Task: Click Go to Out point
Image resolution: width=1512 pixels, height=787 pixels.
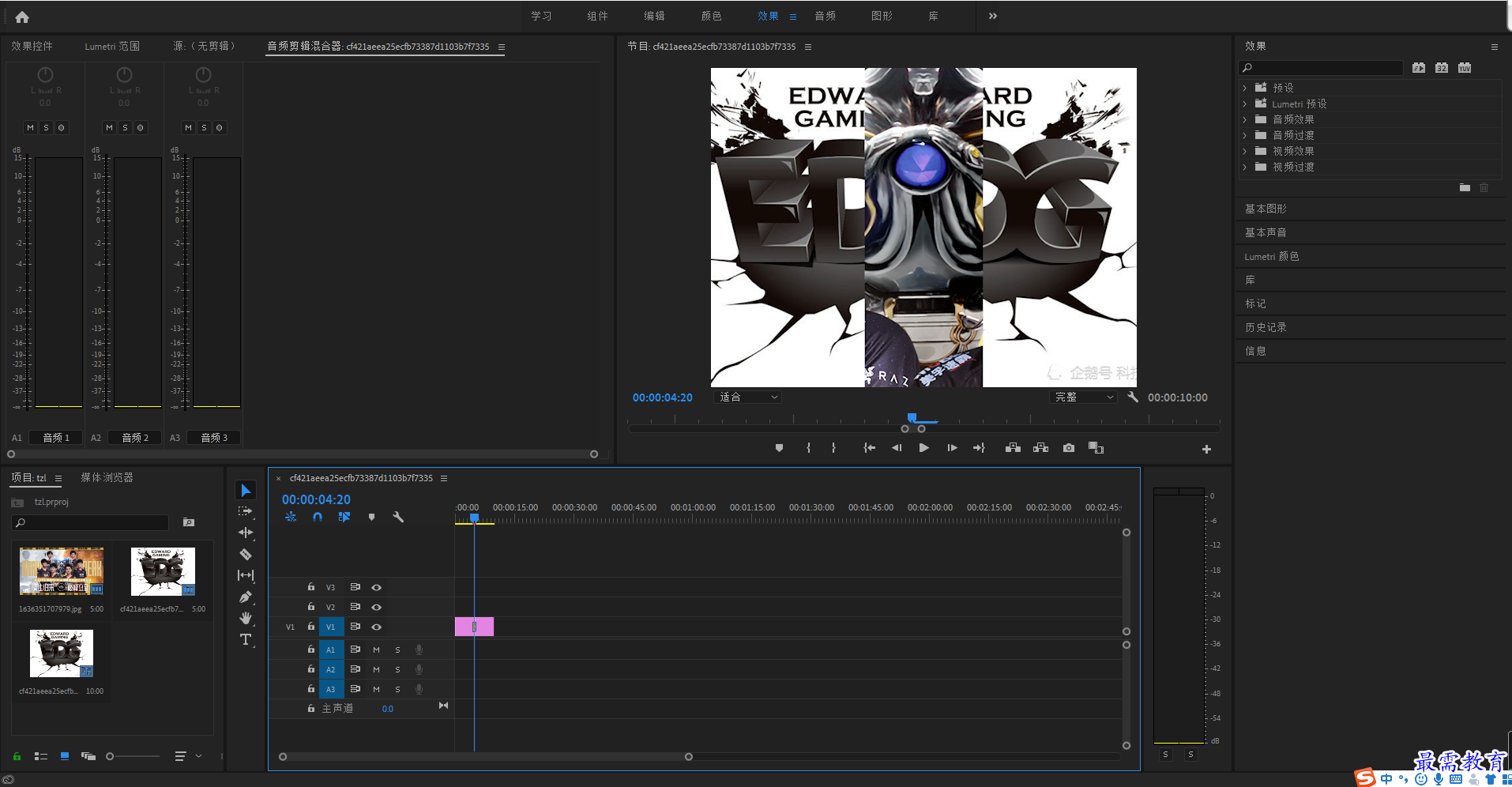Action: (979, 448)
